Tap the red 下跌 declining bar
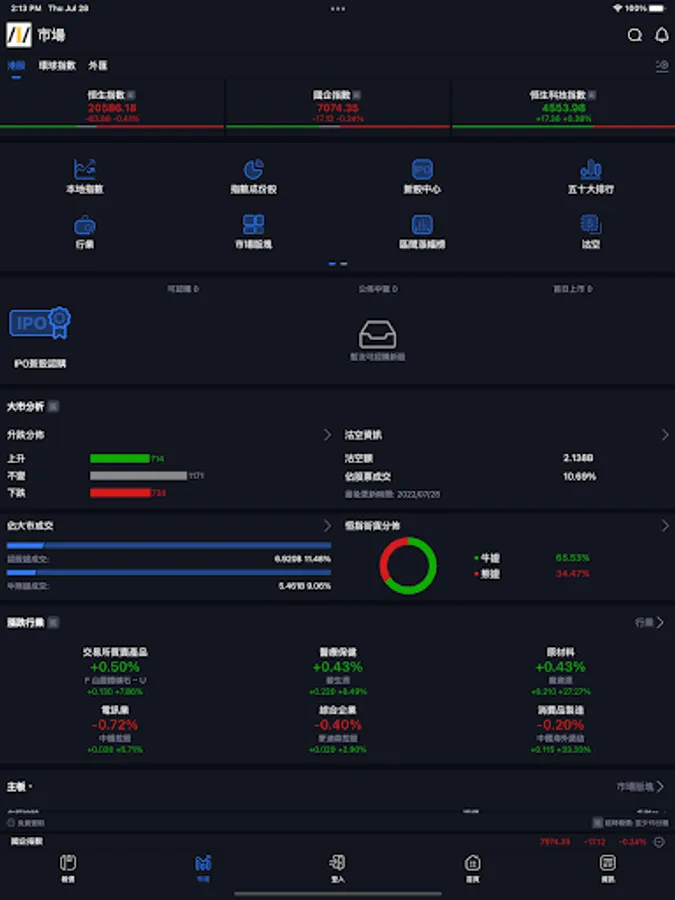 (120, 492)
